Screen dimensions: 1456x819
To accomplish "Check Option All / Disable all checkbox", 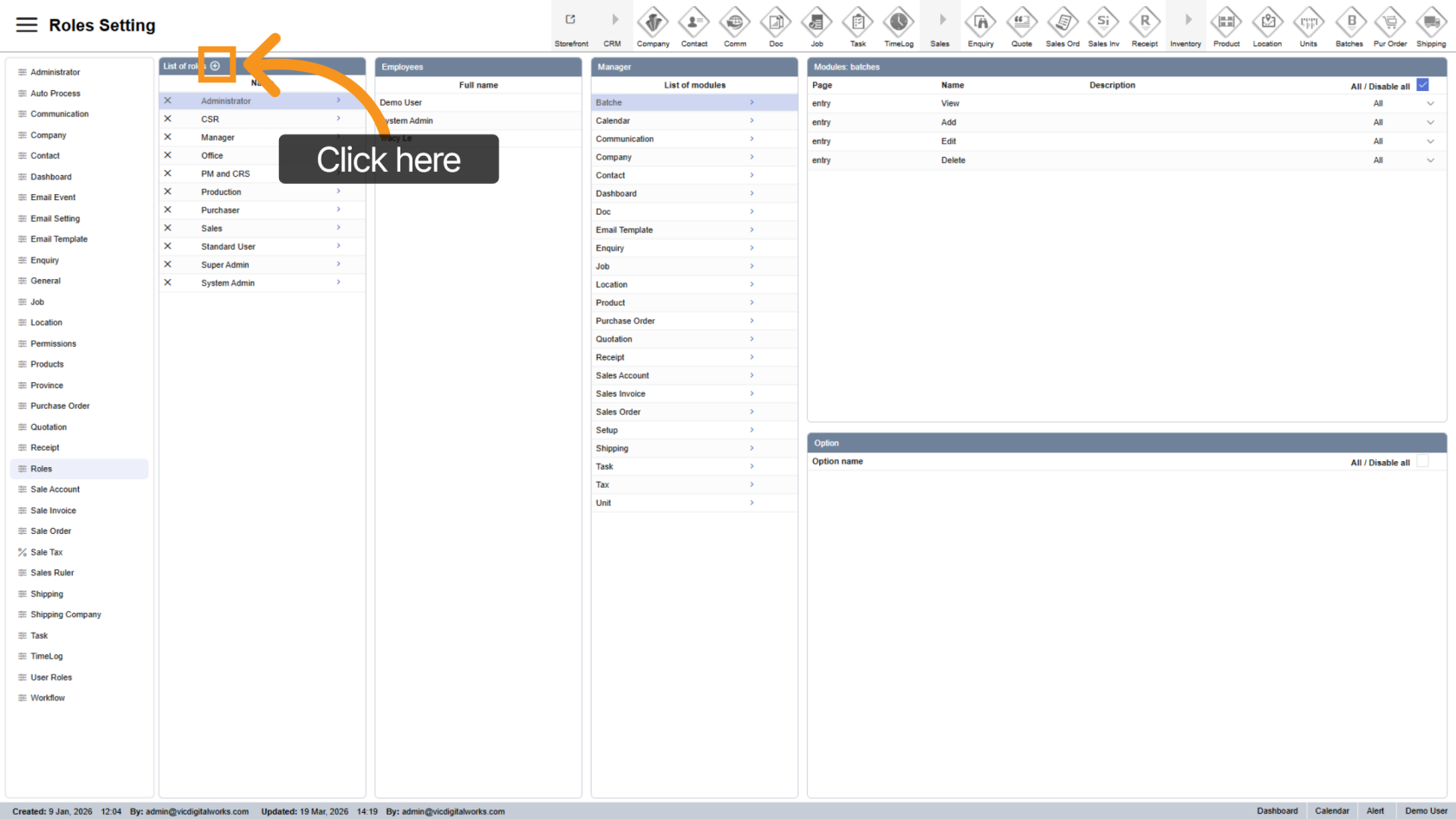I will pos(1422,462).
